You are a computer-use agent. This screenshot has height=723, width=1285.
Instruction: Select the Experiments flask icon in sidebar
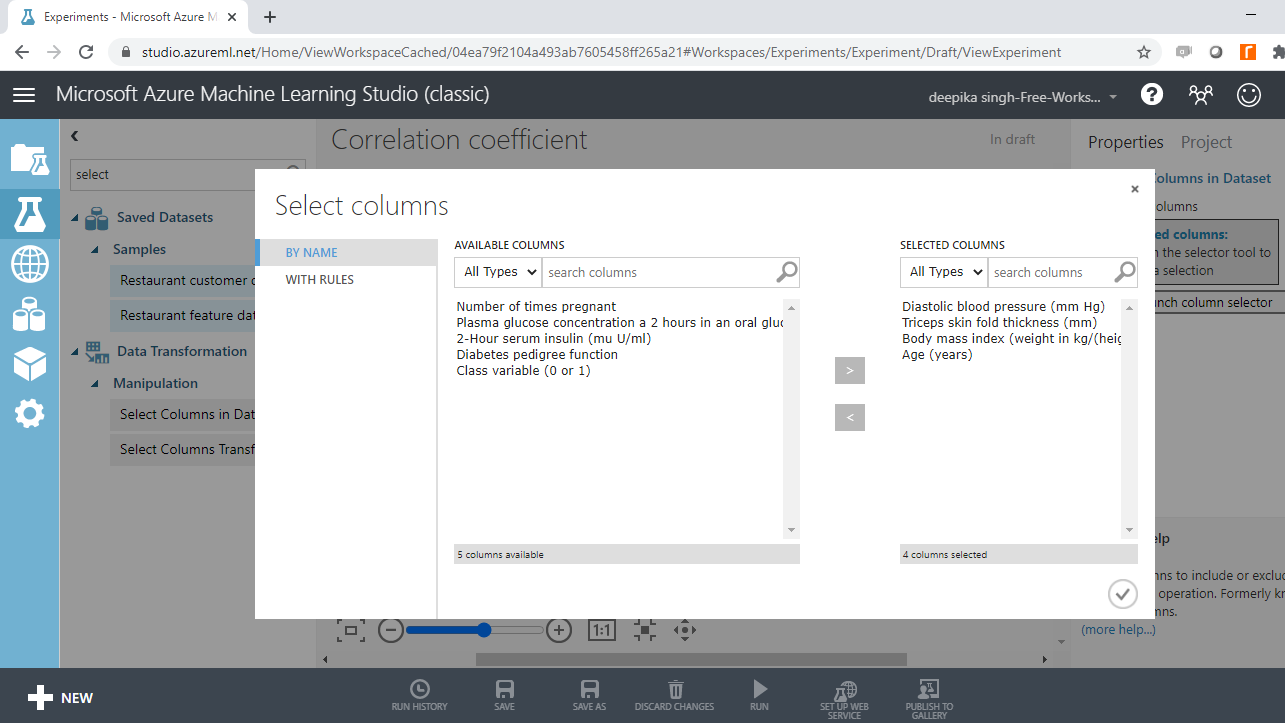[29, 213]
